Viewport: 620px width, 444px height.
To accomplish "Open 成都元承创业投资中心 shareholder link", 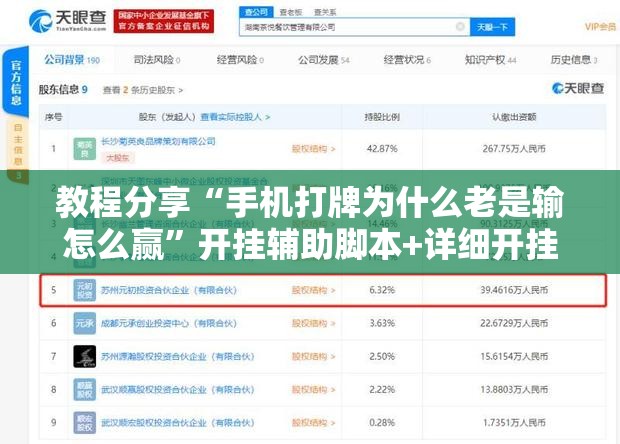I will coord(169,323).
